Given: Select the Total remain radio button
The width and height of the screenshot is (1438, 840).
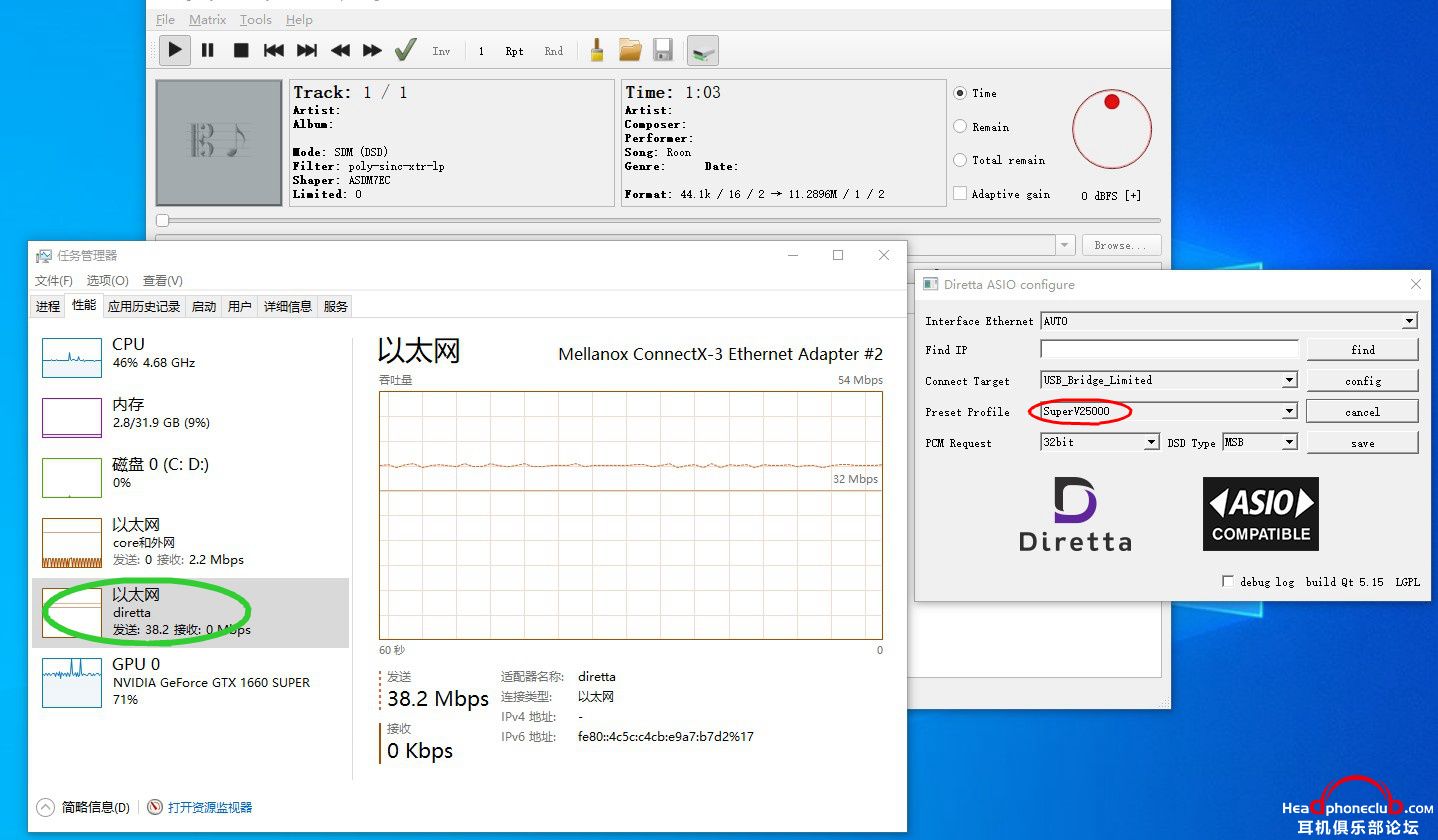Looking at the screenshot, I should [x=960, y=160].
